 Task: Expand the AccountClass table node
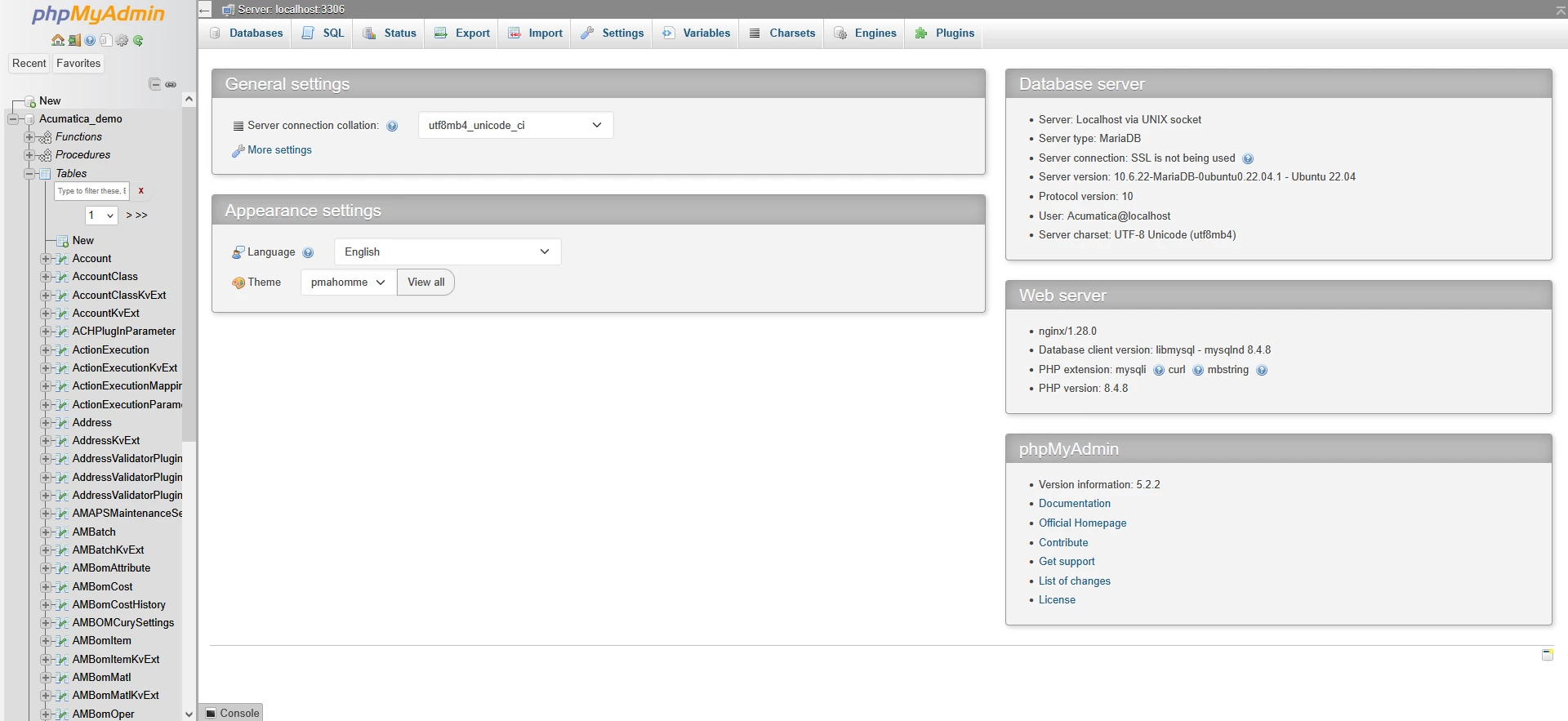point(46,277)
